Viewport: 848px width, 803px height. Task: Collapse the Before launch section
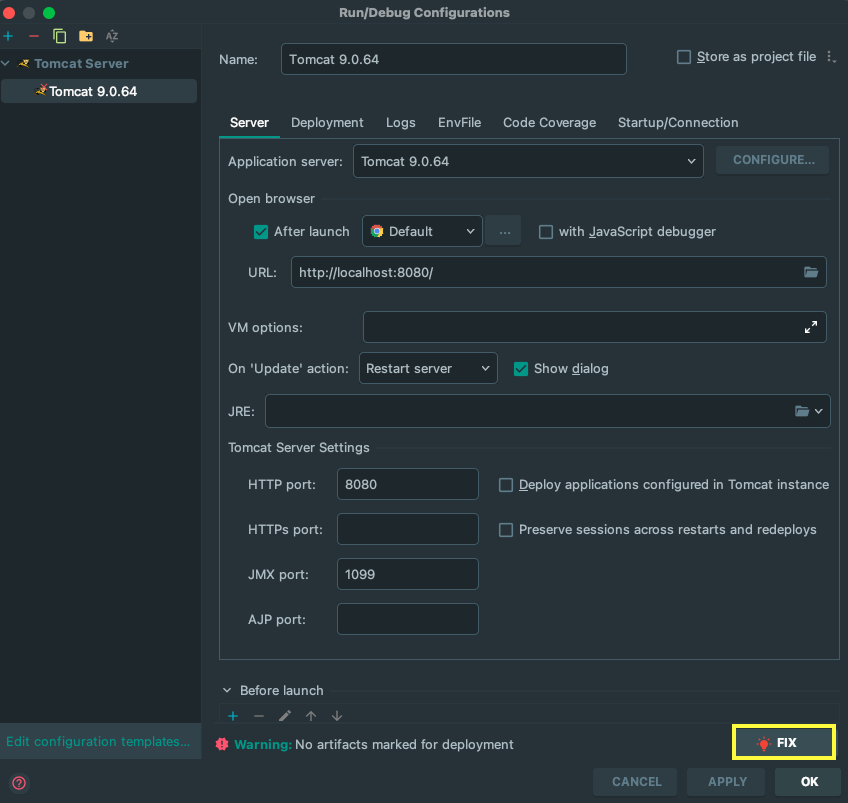point(227,691)
